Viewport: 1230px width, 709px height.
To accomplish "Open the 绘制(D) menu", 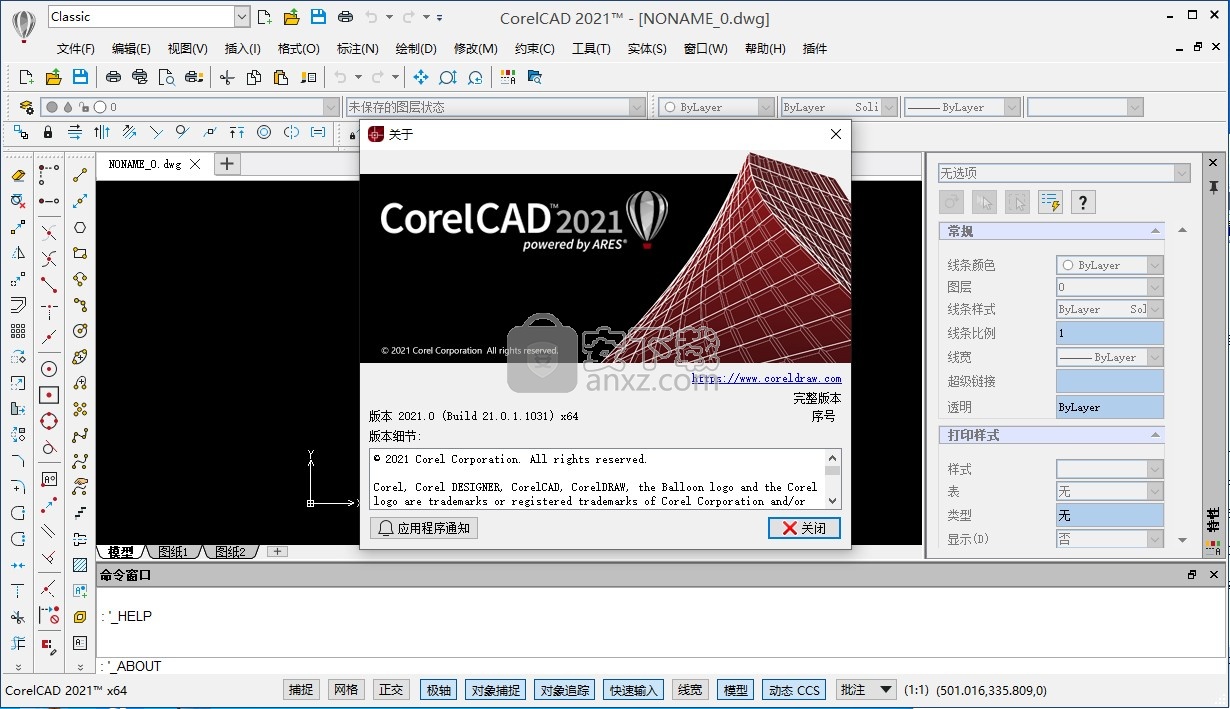I will click(x=416, y=48).
